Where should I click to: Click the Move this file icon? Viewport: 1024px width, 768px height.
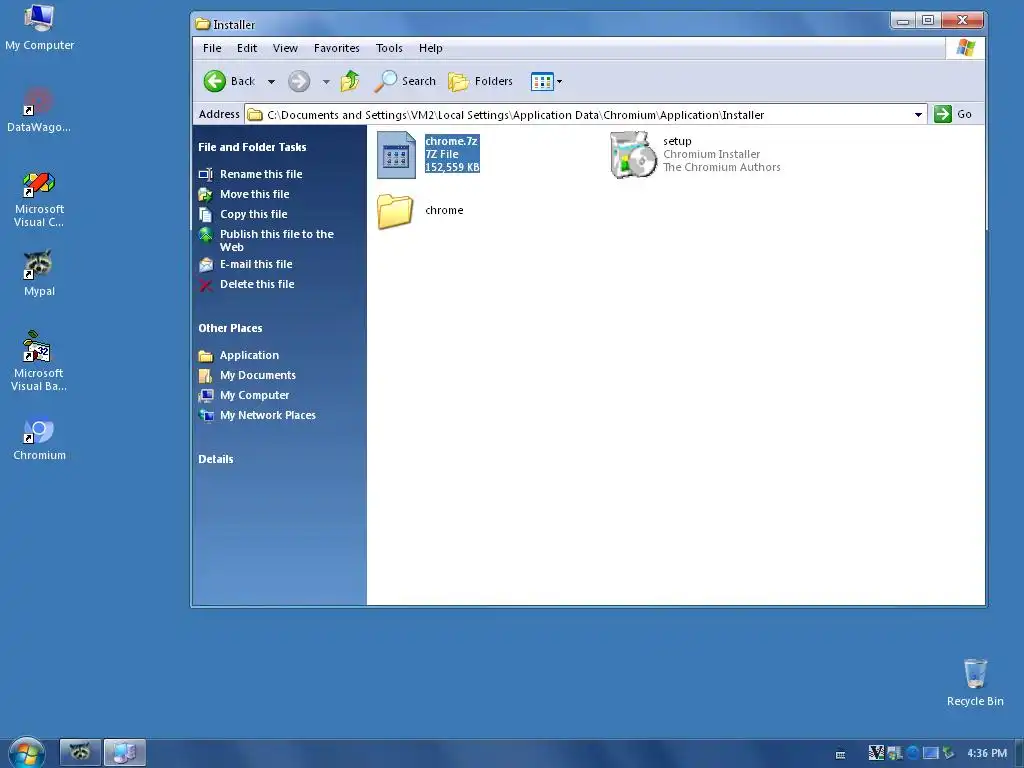[x=206, y=195]
